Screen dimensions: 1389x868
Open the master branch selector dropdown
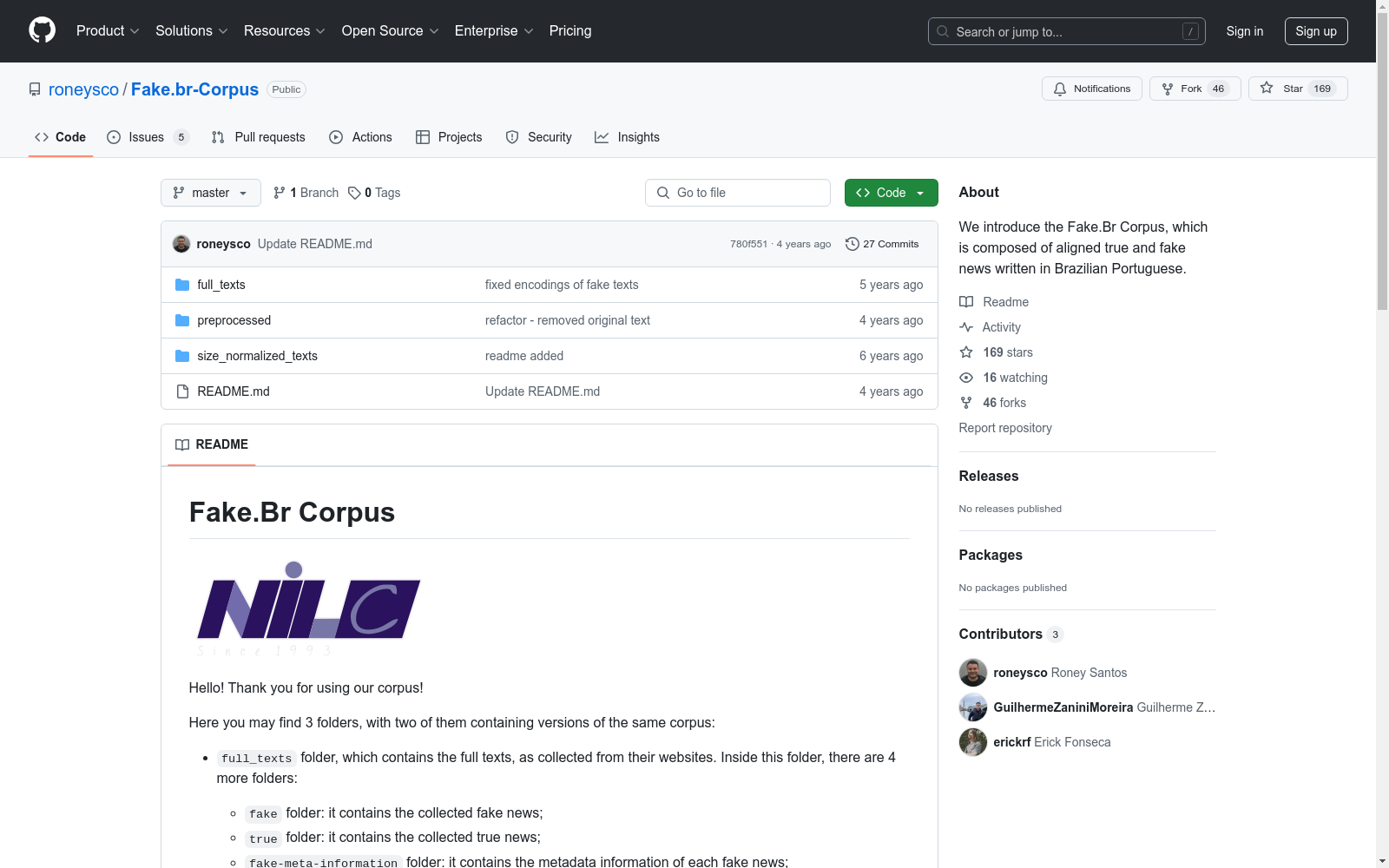pyautogui.click(x=211, y=193)
